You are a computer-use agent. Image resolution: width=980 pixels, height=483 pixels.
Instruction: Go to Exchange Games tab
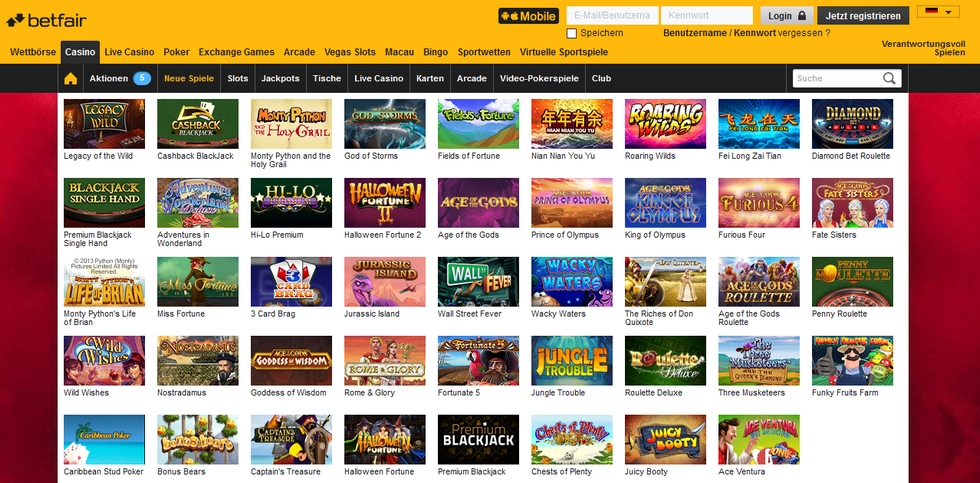236,52
